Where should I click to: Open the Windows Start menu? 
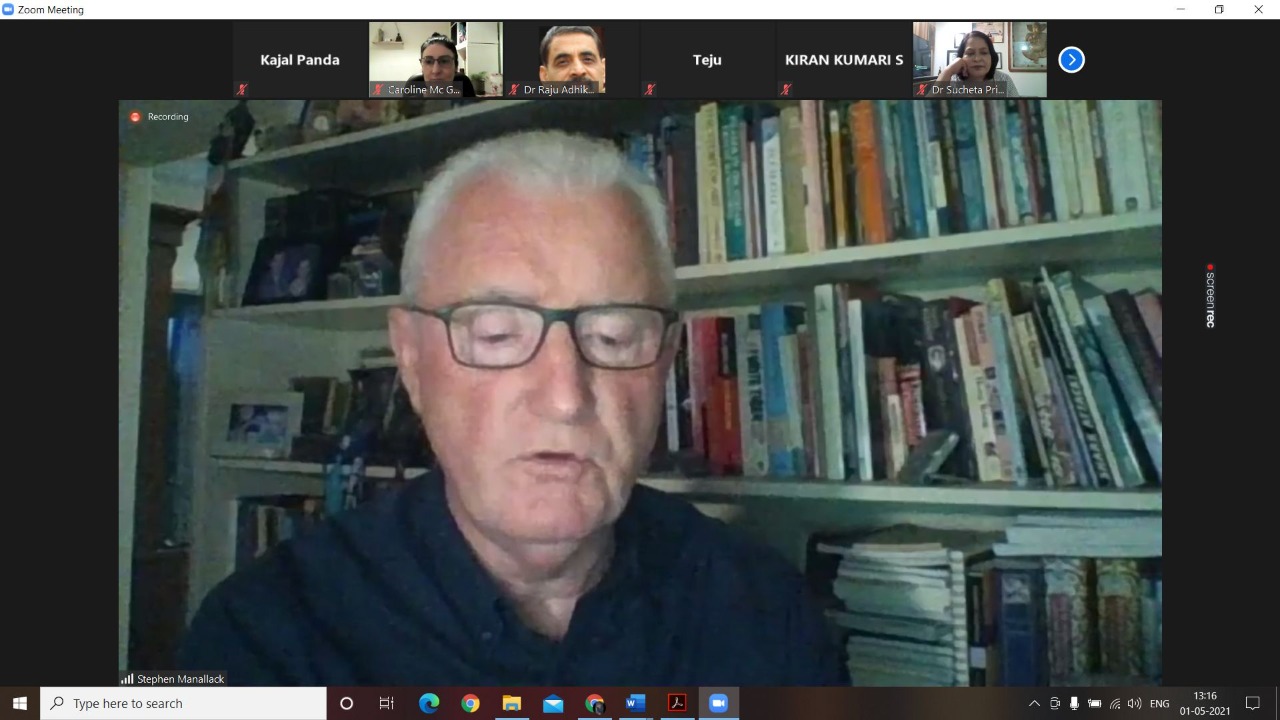20,703
